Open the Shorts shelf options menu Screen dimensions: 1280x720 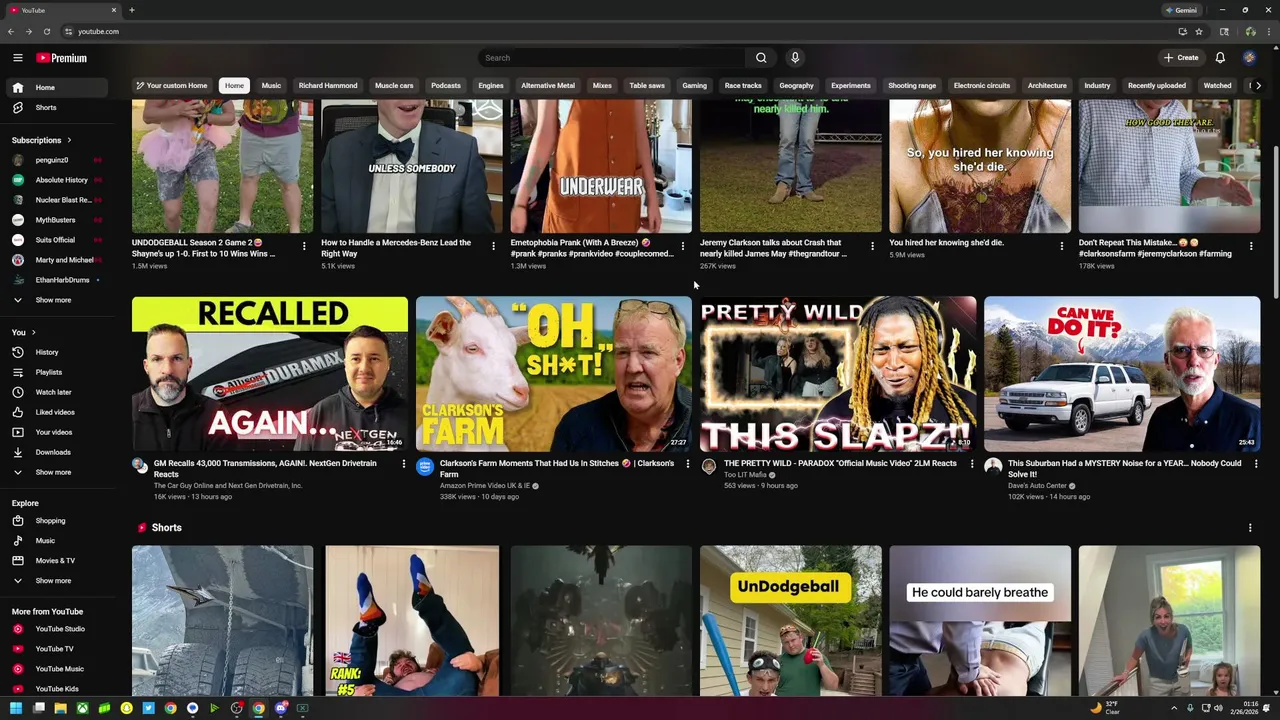[1250, 528]
